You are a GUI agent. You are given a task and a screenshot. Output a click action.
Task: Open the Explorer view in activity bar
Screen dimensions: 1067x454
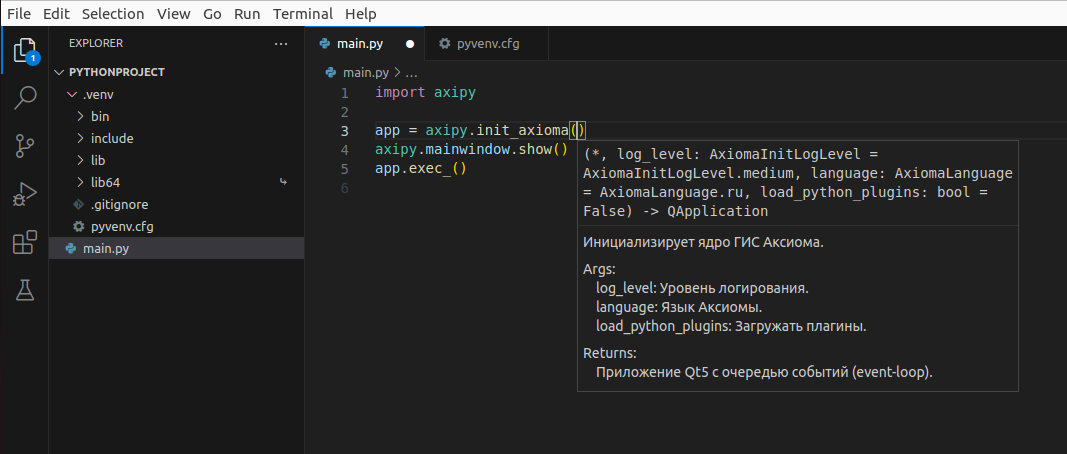coord(25,49)
